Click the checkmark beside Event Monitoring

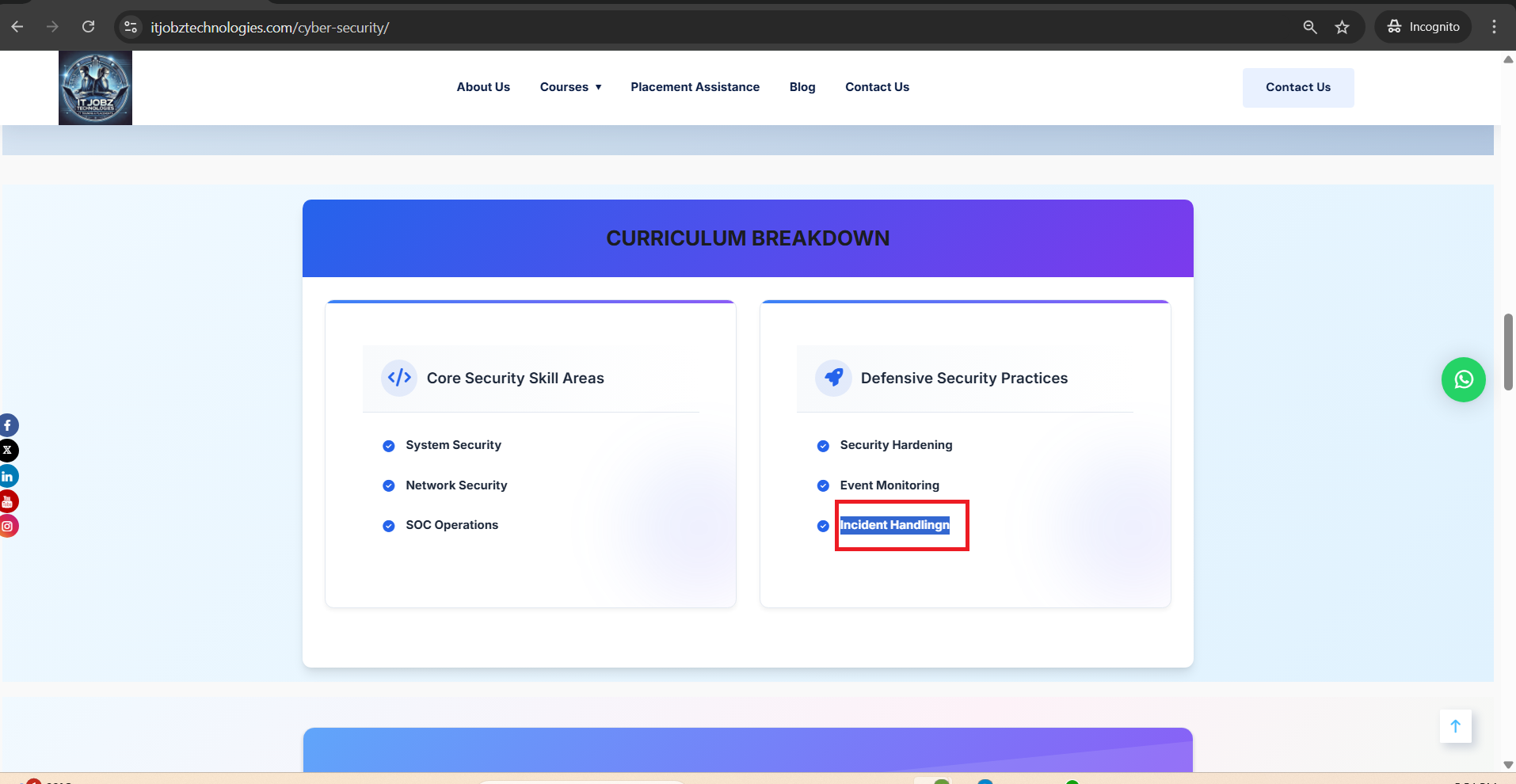click(823, 485)
